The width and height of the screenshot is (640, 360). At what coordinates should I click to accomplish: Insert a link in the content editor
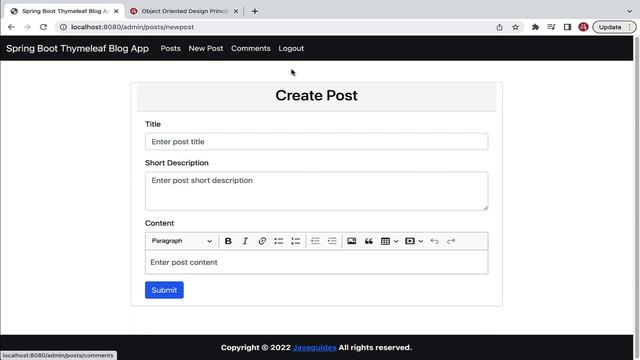coord(262,241)
